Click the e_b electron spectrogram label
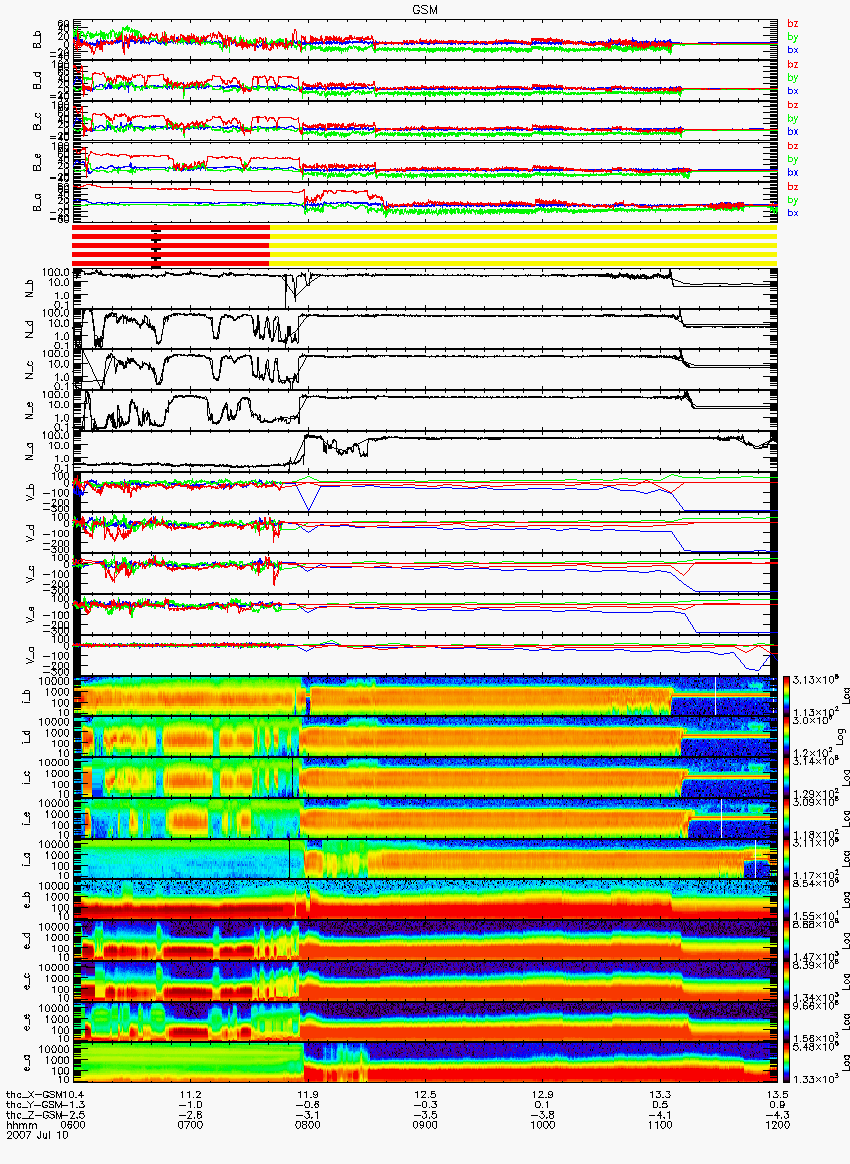The image size is (850, 1164). pos(24,900)
